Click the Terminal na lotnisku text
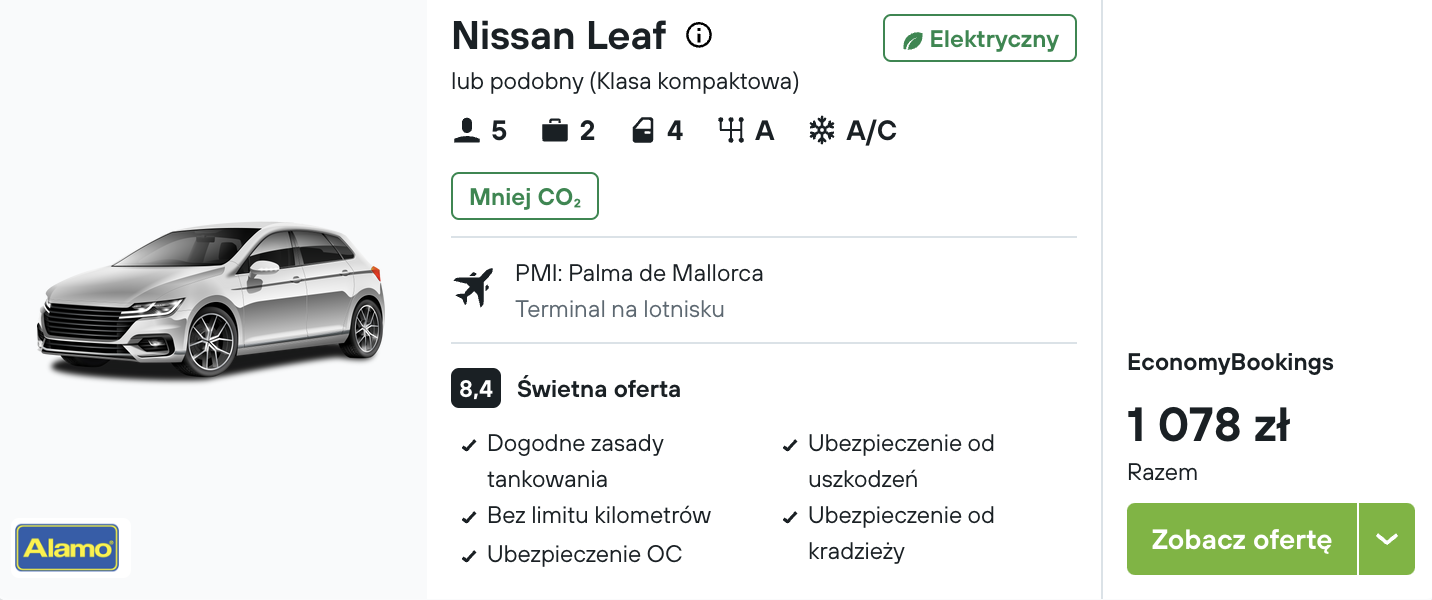 coord(620,309)
